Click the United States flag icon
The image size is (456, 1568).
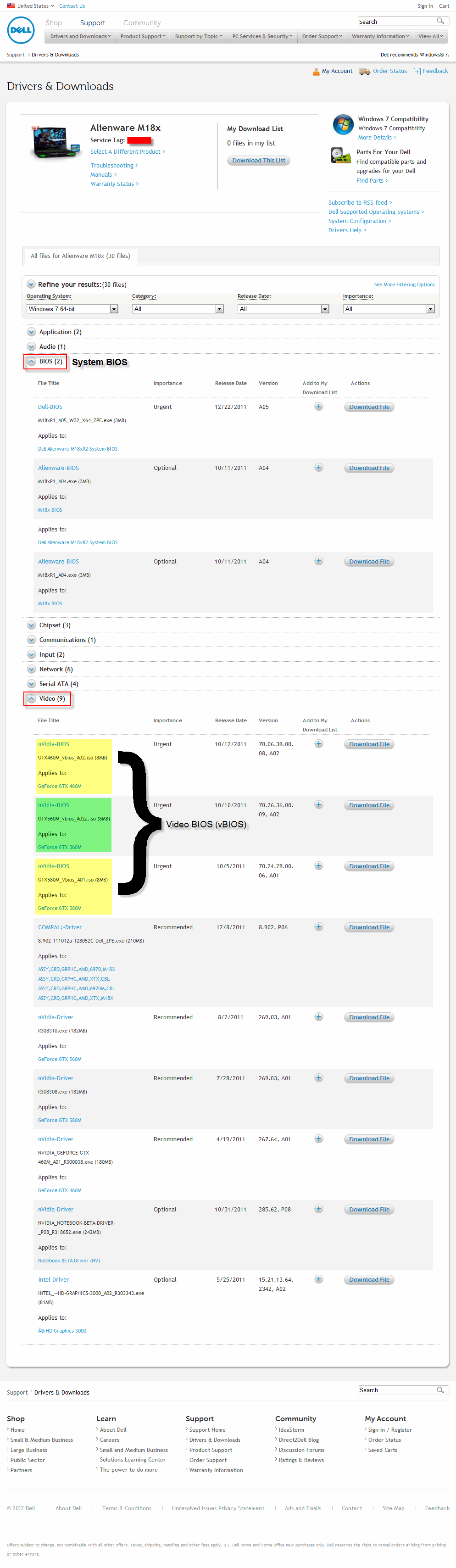[11, 6]
